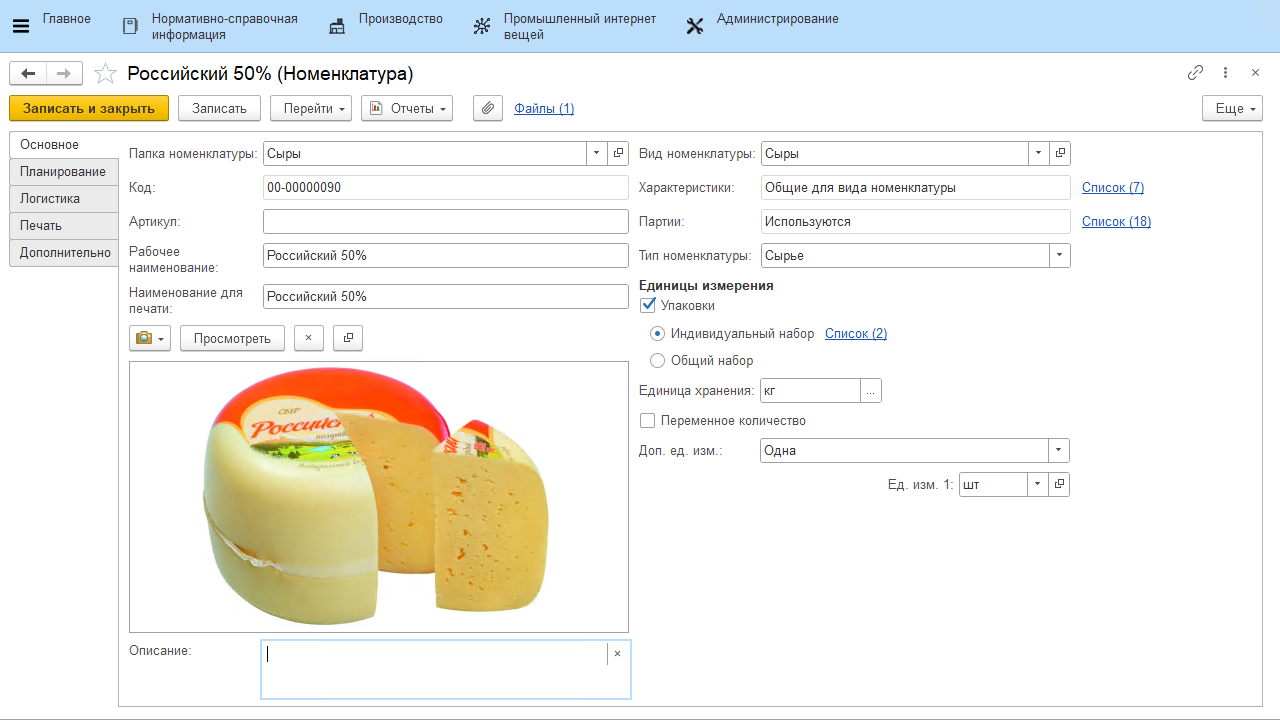Open the Файлы (1) link
Image resolution: width=1280 pixels, height=720 pixels.
click(544, 108)
